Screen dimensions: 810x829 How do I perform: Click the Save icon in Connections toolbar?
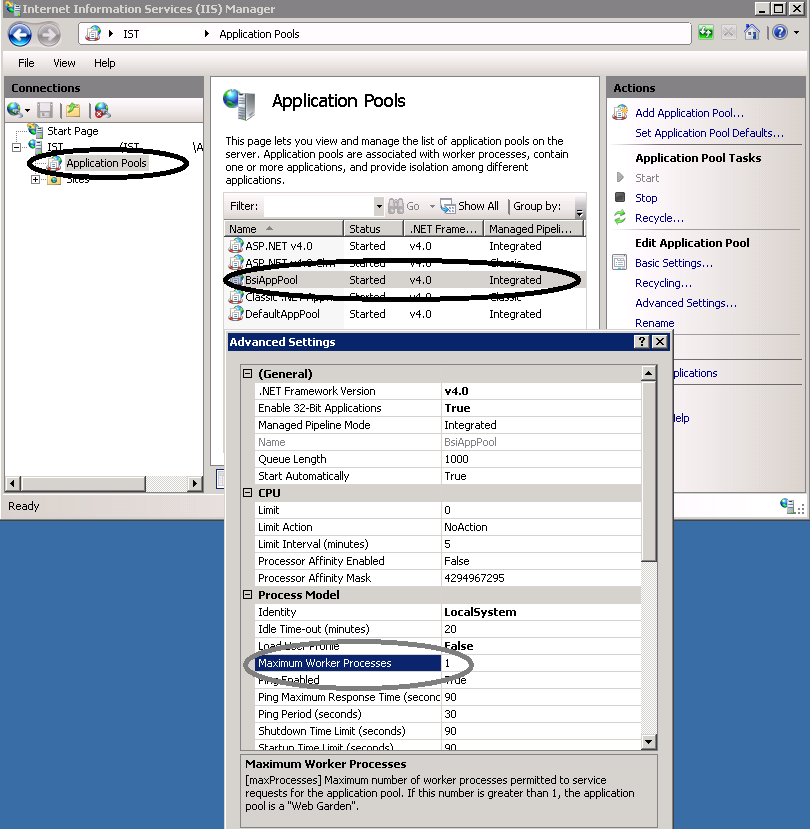click(x=44, y=110)
